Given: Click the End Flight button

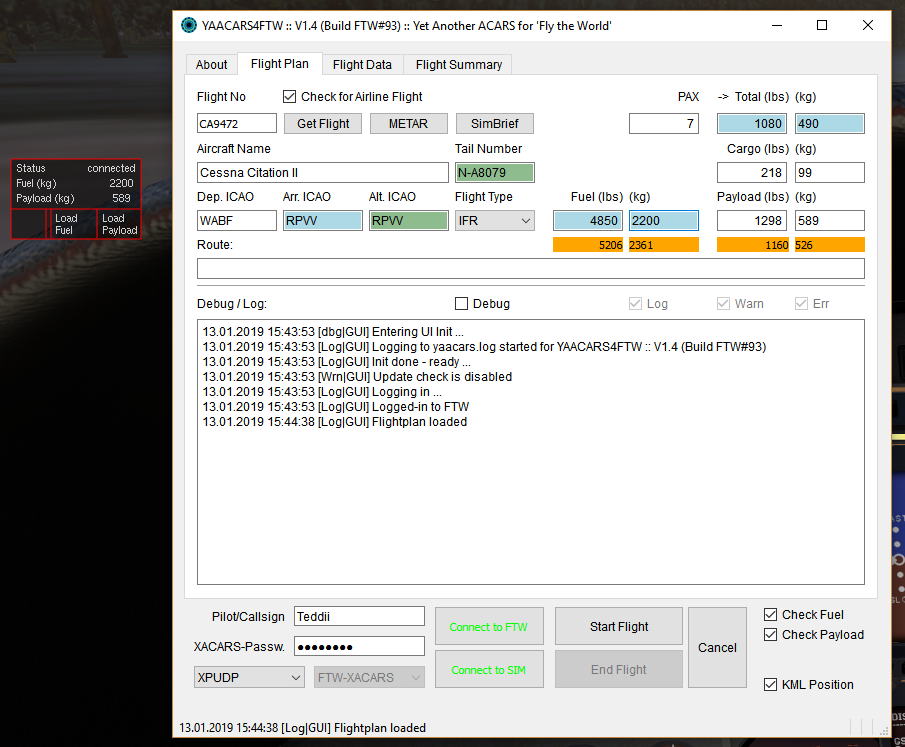Looking at the screenshot, I should pos(619,670).
